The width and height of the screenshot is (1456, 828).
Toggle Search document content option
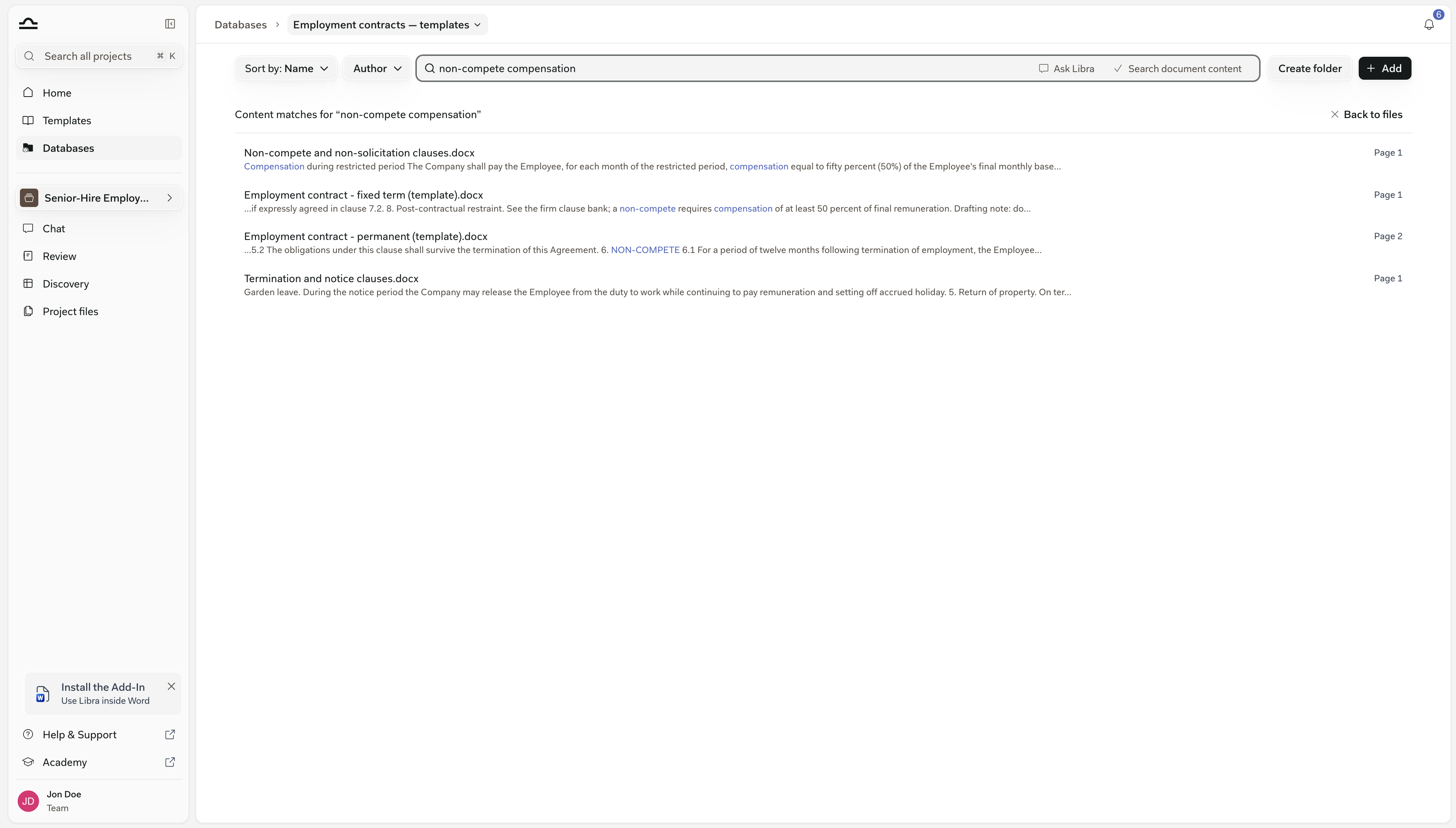coord(1177,68)
